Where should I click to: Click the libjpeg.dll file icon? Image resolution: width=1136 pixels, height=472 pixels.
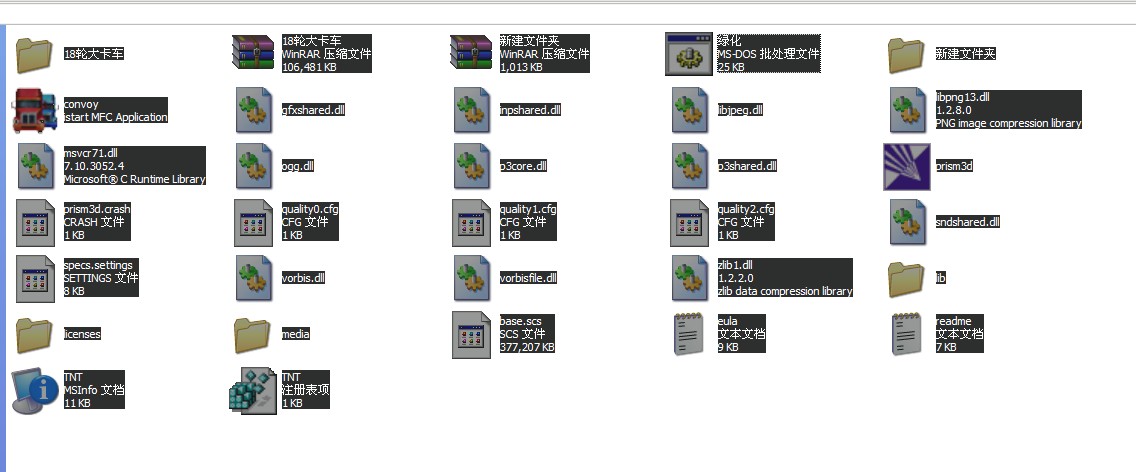pyautogui.click(x=690, y=110)
